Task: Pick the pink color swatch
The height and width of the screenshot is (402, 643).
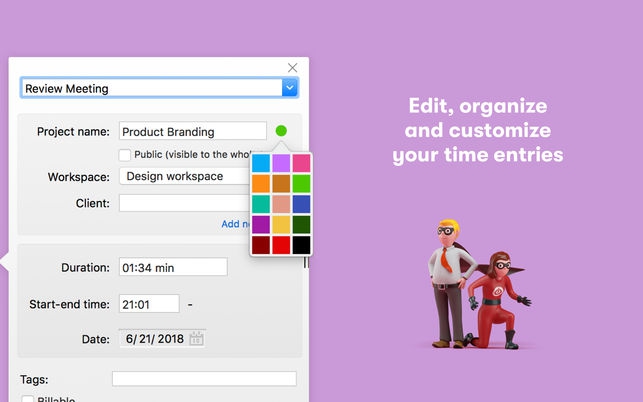Action: (301, 163)
